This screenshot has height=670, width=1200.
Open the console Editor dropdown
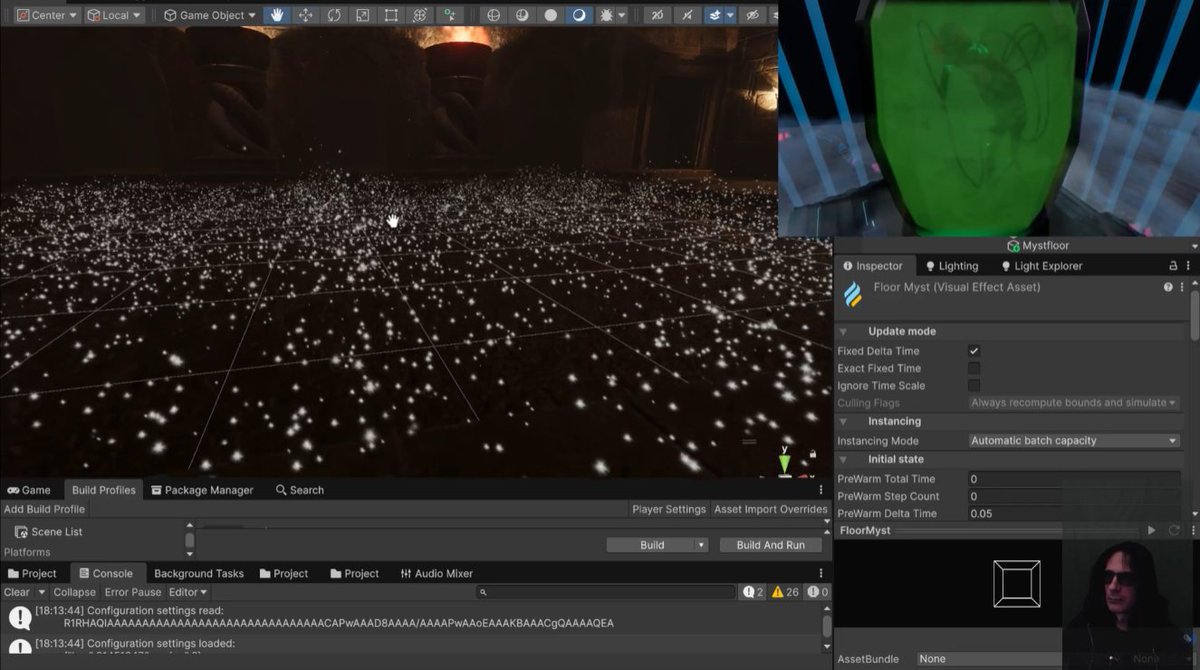[x=188, y=592]
